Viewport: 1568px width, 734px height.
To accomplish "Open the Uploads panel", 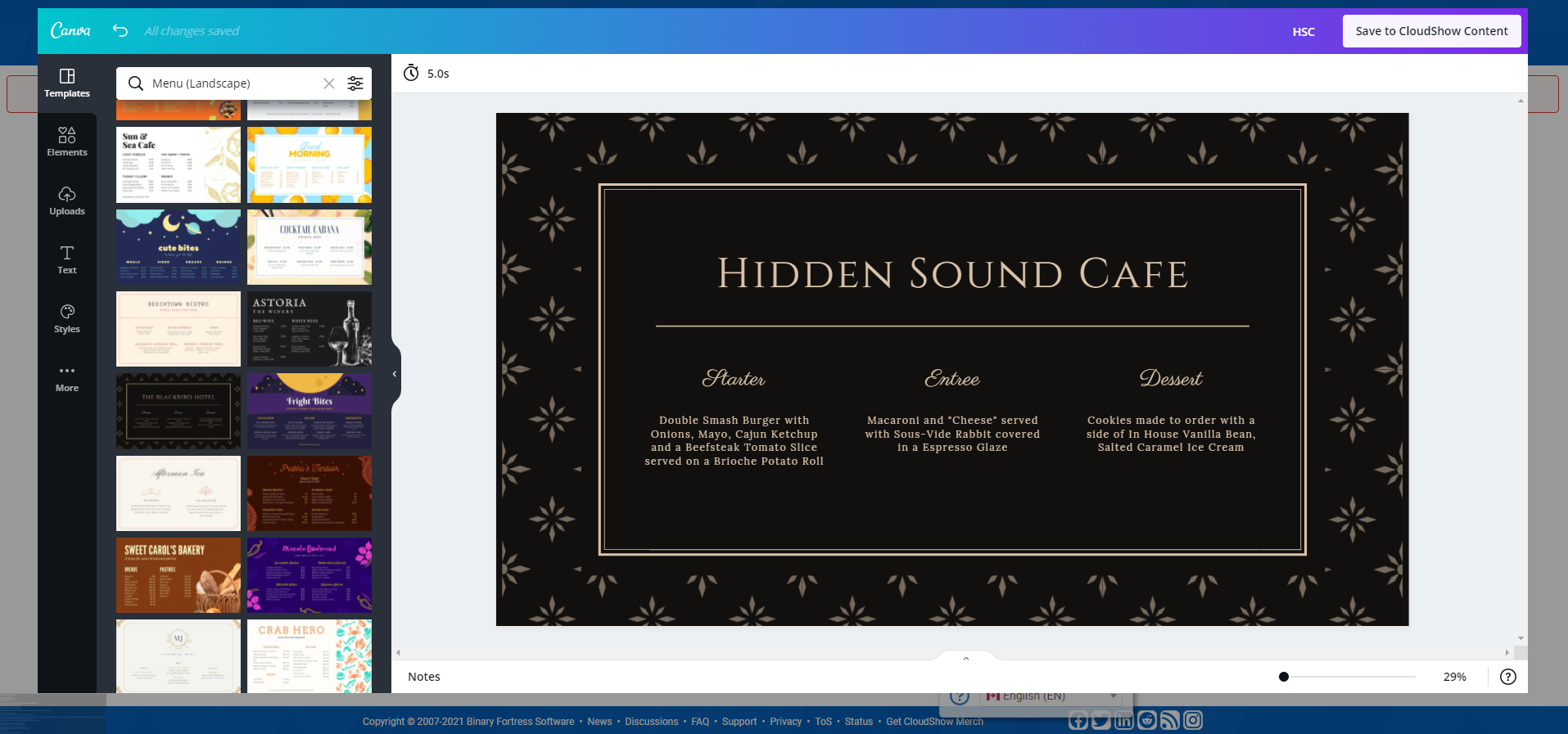I will coord(67,201).
